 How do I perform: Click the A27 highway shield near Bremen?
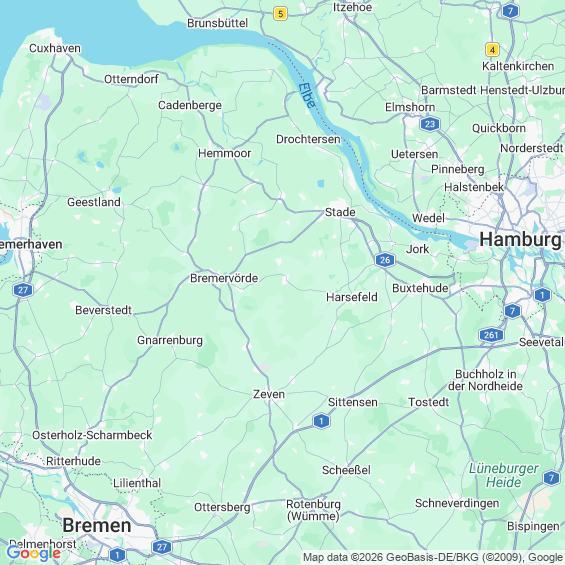pyautogui.click(x=162, y=547)
